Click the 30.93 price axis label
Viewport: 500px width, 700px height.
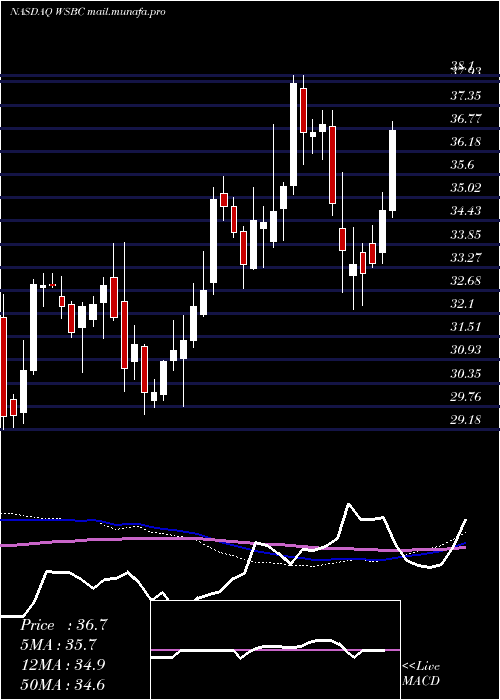point(466,350)
